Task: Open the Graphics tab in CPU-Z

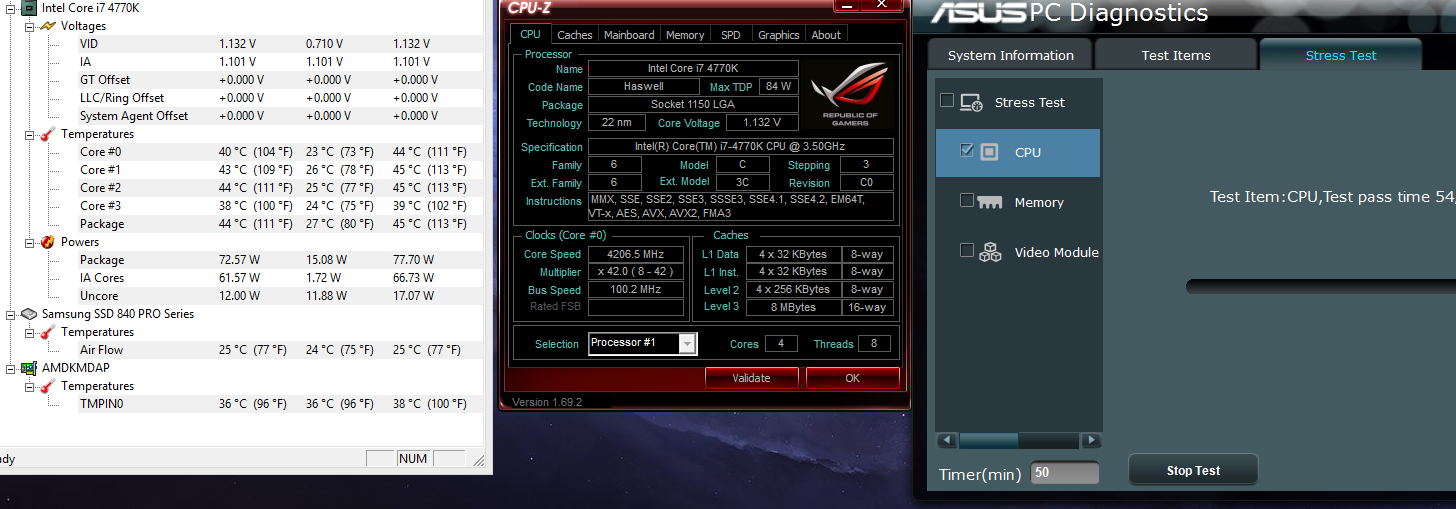Action: click(x=779, y=35)
